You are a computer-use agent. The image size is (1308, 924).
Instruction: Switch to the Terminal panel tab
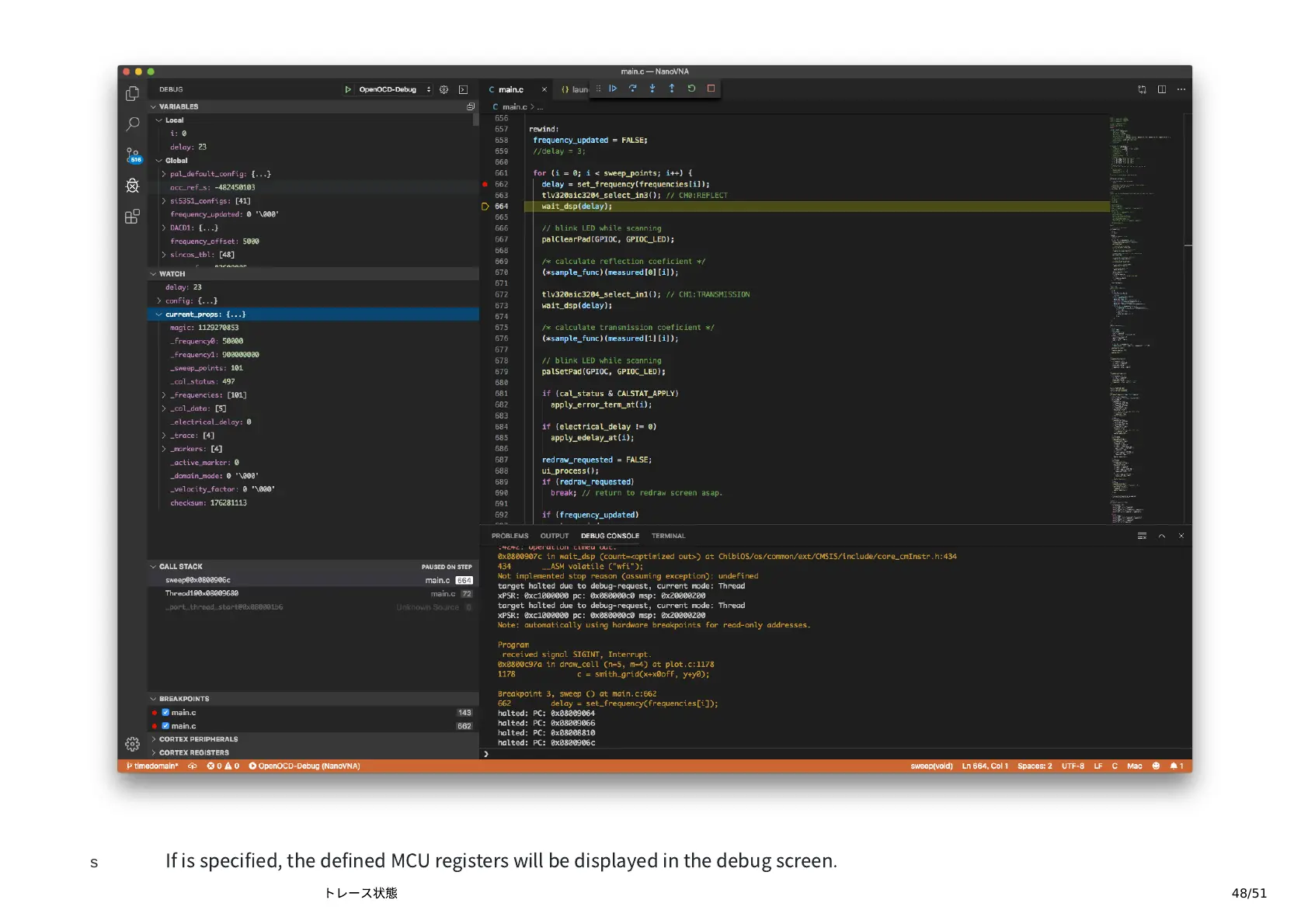668,536
